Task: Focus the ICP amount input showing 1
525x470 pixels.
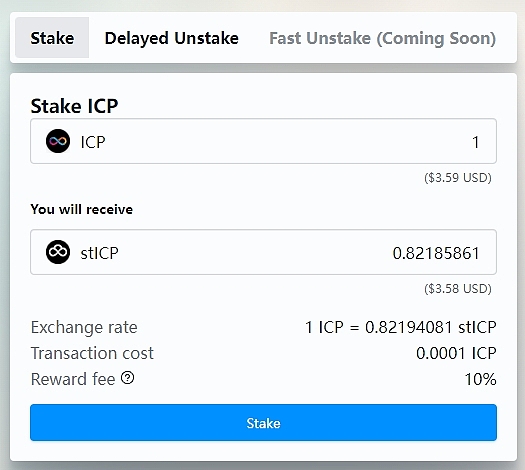Action: 263,141
